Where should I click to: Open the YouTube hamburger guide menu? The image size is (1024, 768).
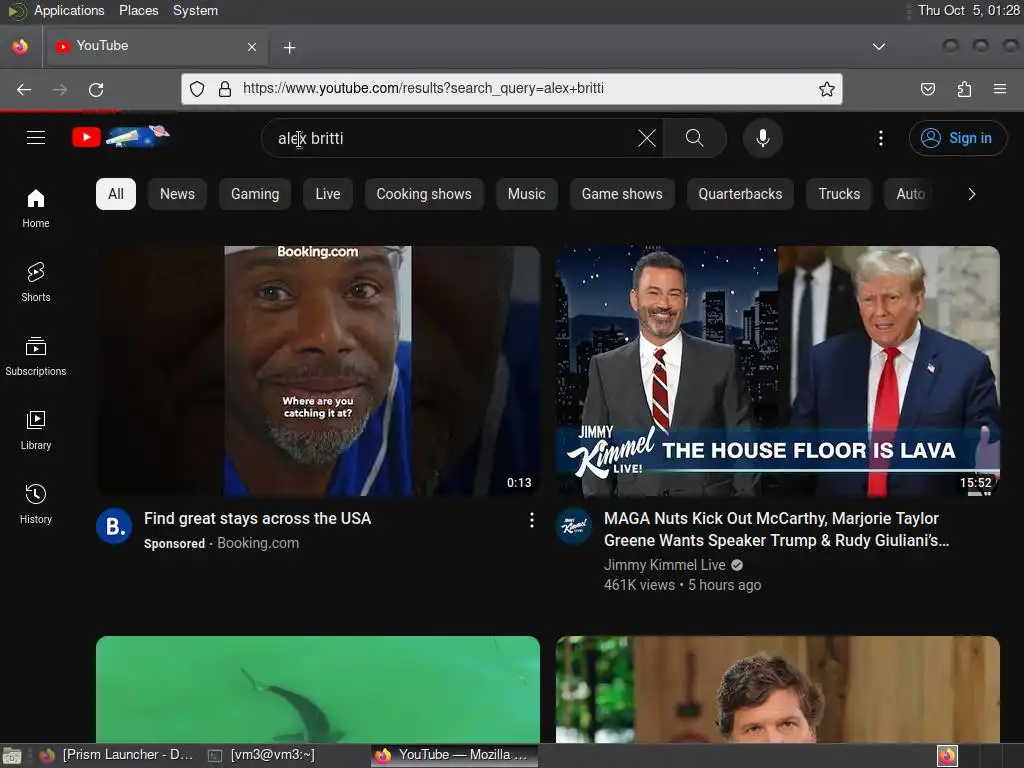tap(36, 138)
